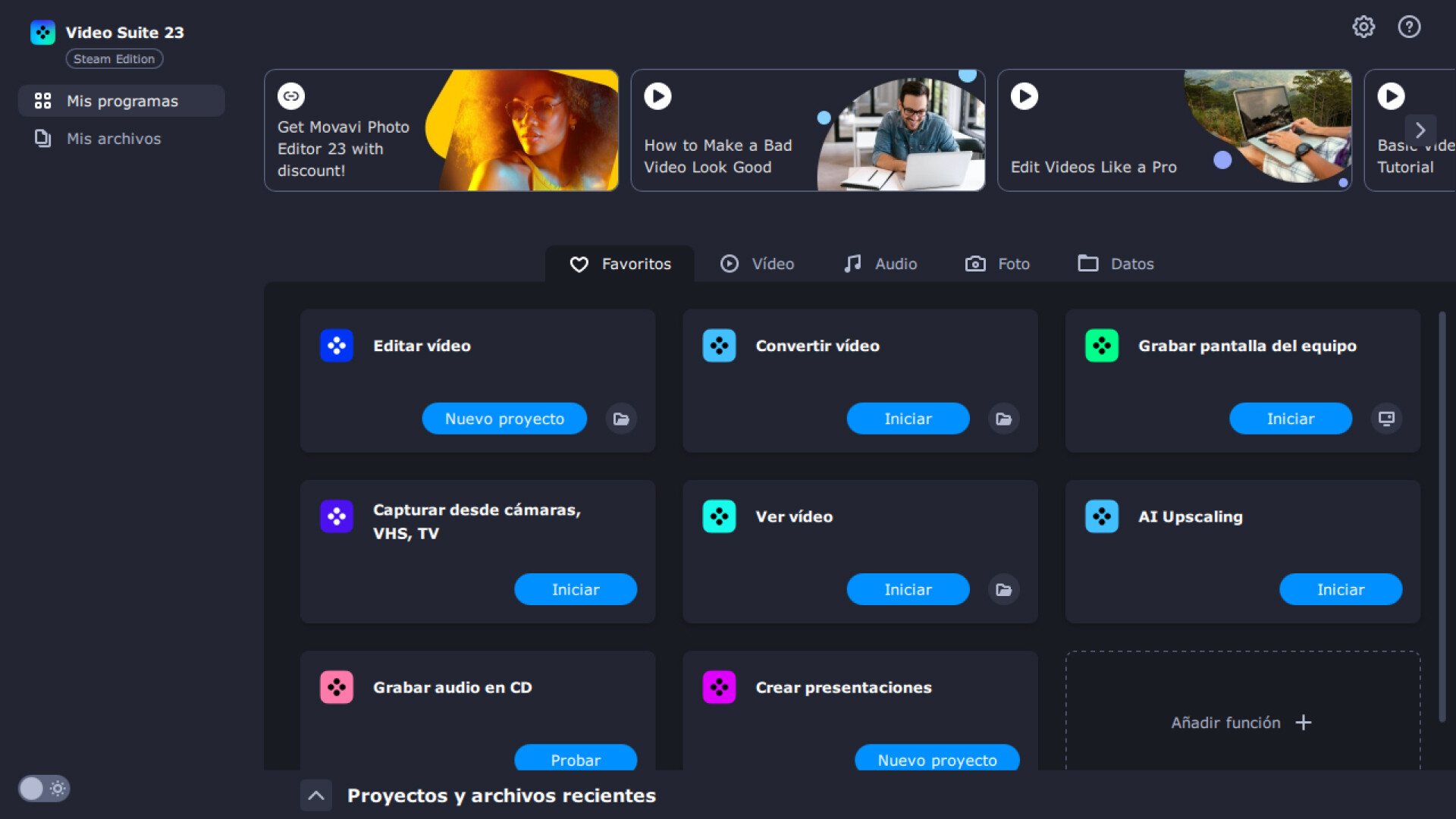
Task: Click the Capturar desde cámaras app icon
Action: (x=337, y=516)
